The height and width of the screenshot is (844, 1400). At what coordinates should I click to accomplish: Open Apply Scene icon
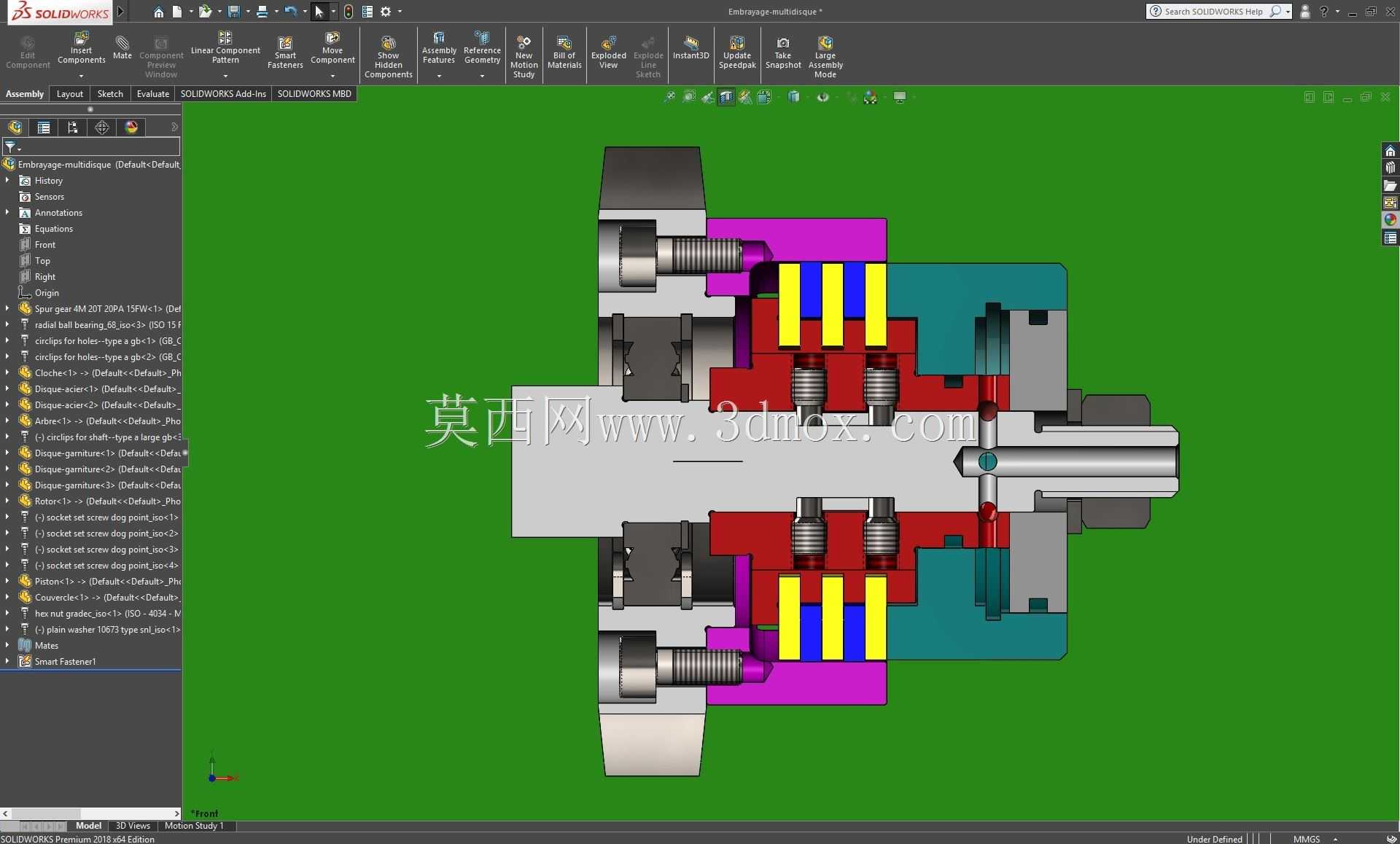pyautogui.click(x=871, y=97)
